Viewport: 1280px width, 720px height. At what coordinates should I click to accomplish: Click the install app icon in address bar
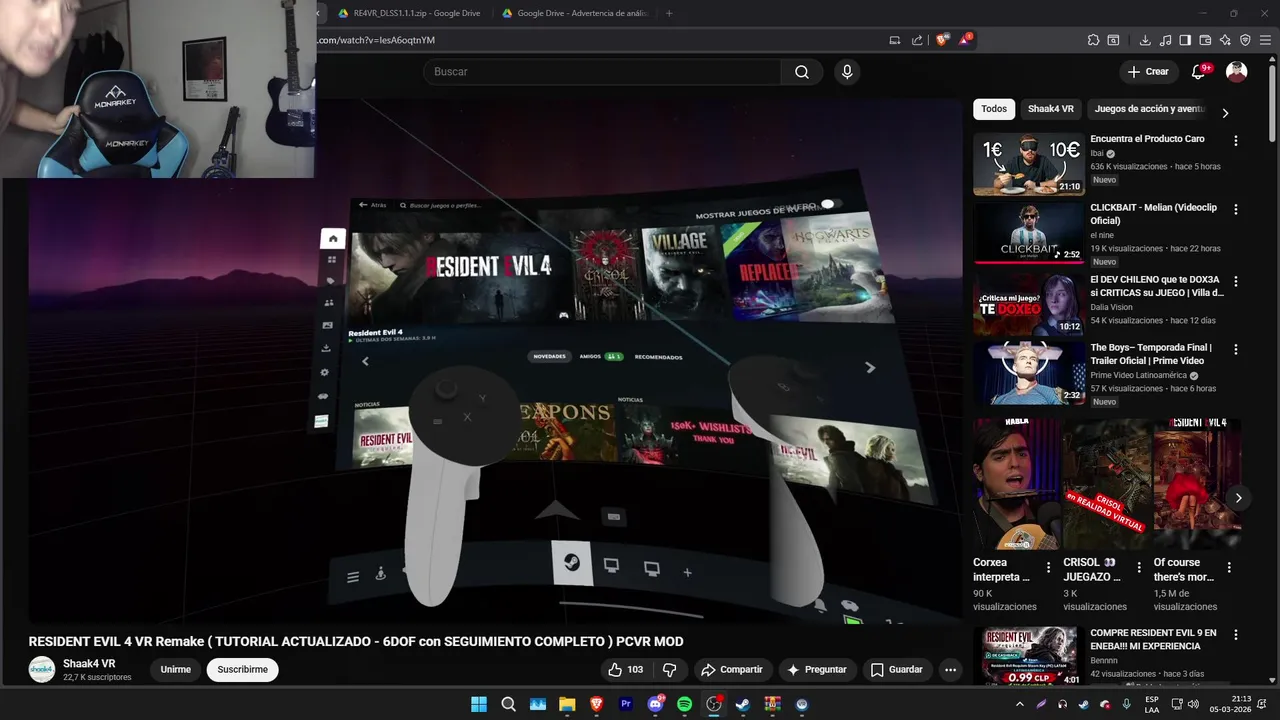pos(895,40)
